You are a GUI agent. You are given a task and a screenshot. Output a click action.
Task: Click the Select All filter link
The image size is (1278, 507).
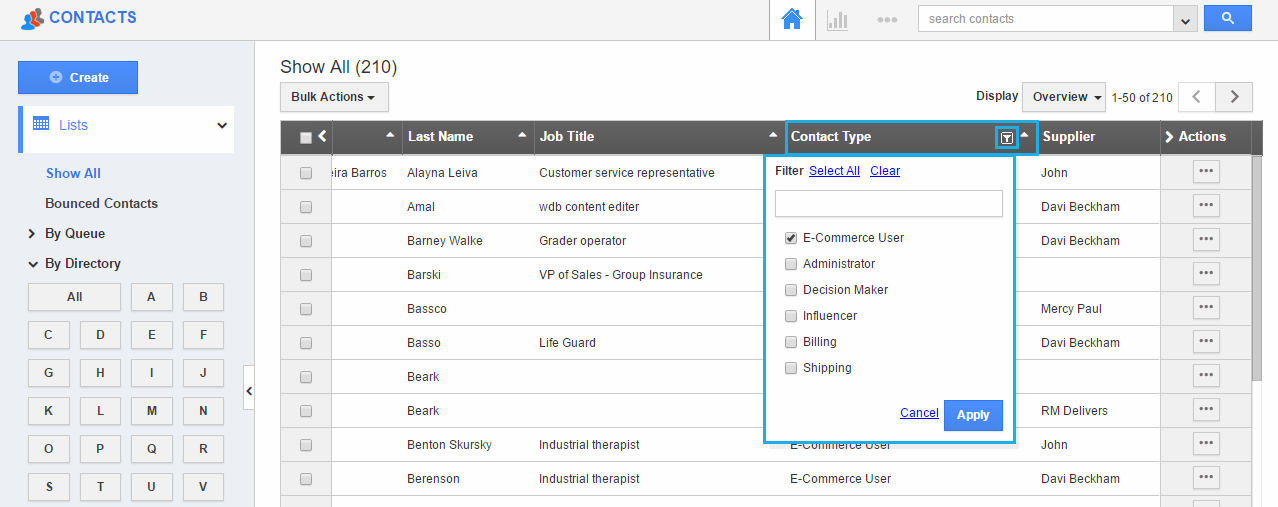click(x=834, y=171)
